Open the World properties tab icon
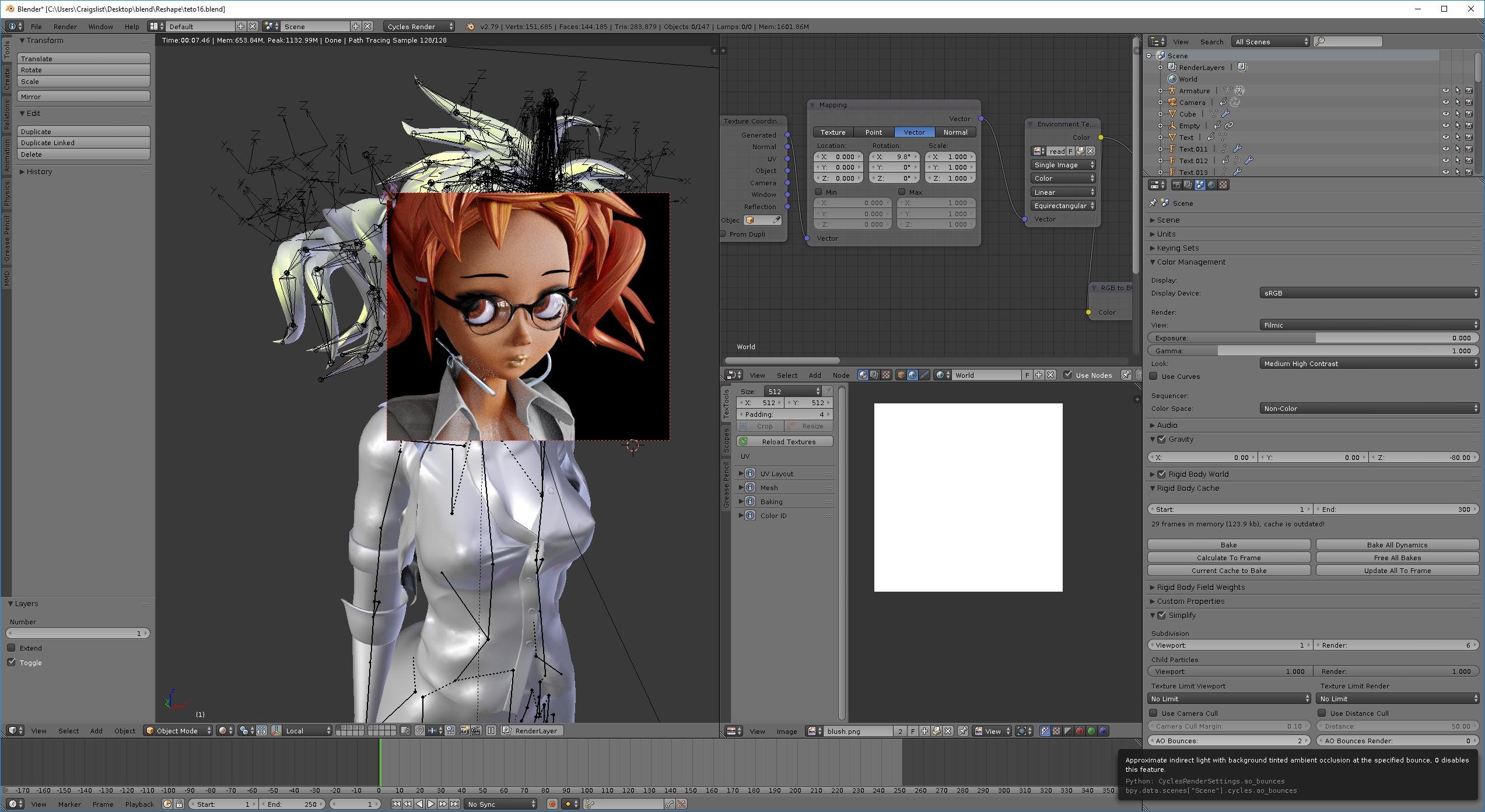Viewport: 1485px width, 812px height. 1211,185
